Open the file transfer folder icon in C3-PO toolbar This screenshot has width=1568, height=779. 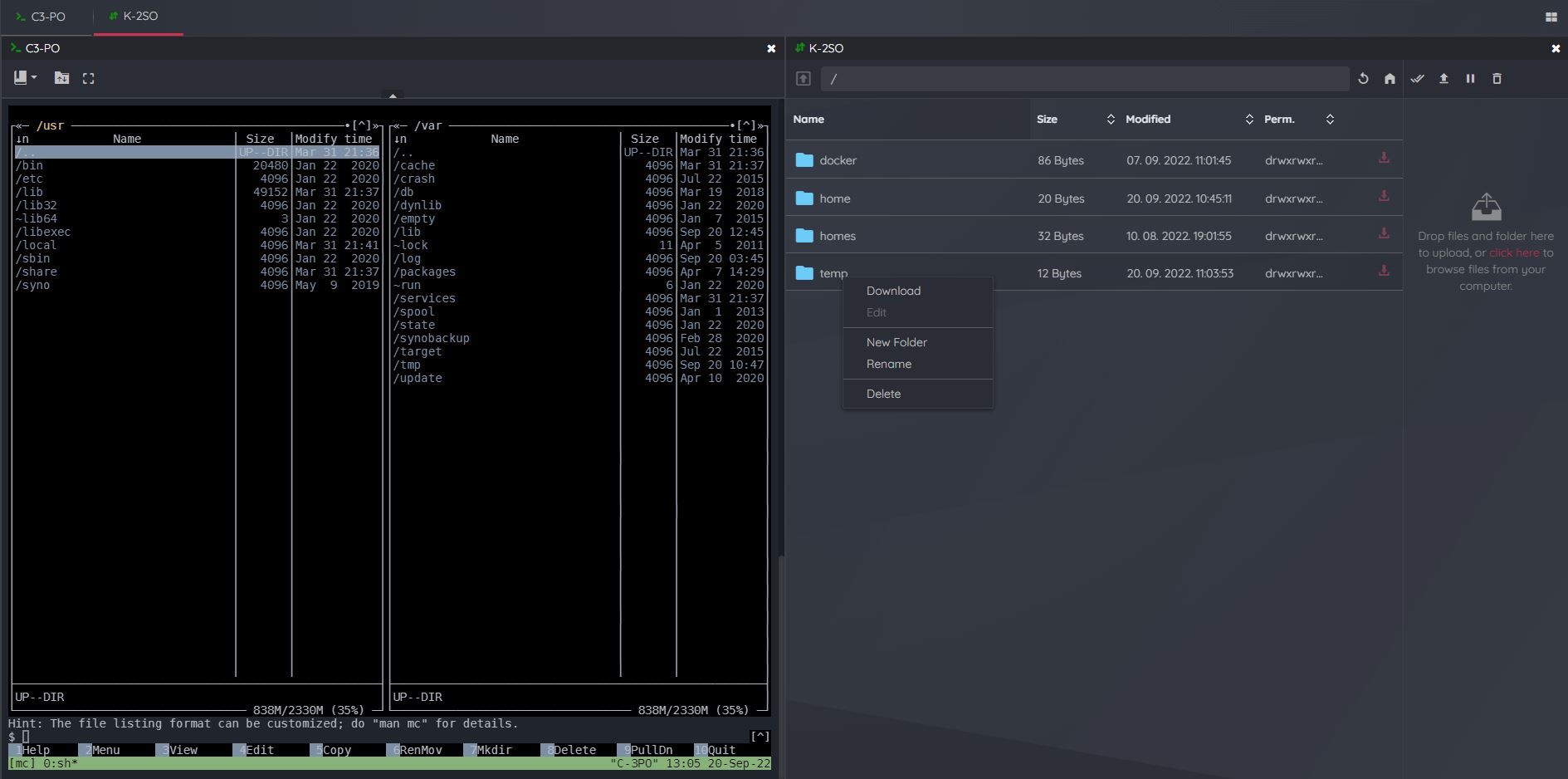pos(61,78)
